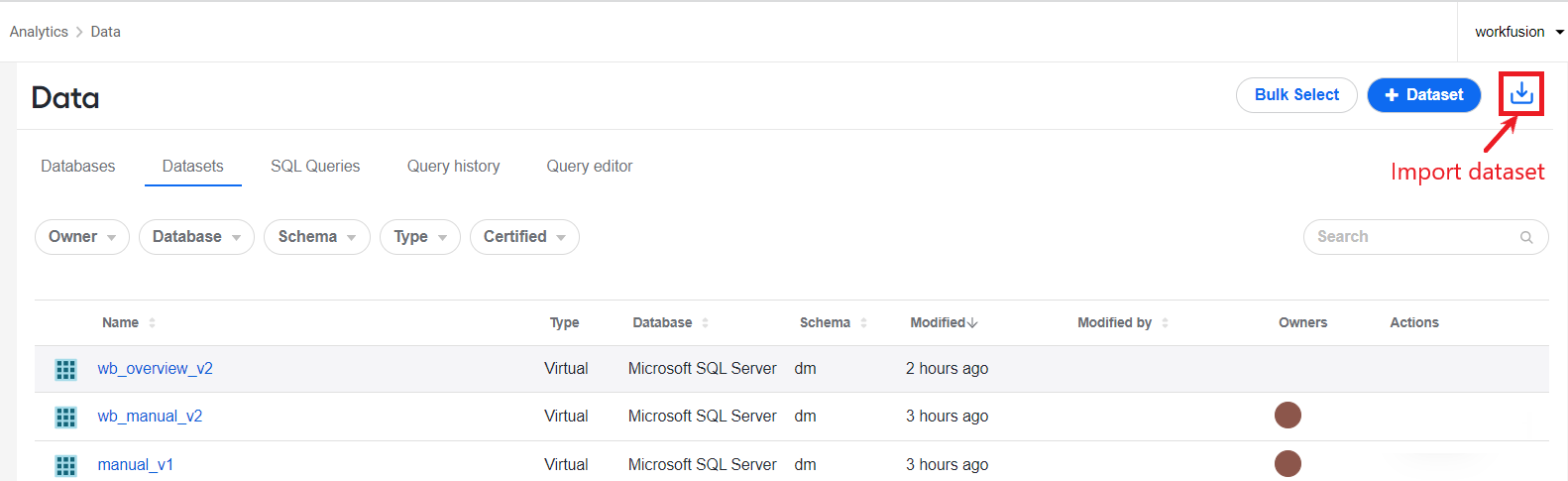This screenshot has width=1568, height=481.
Task: Sort by Schema column arrows
Action: (x=863, y=322)
